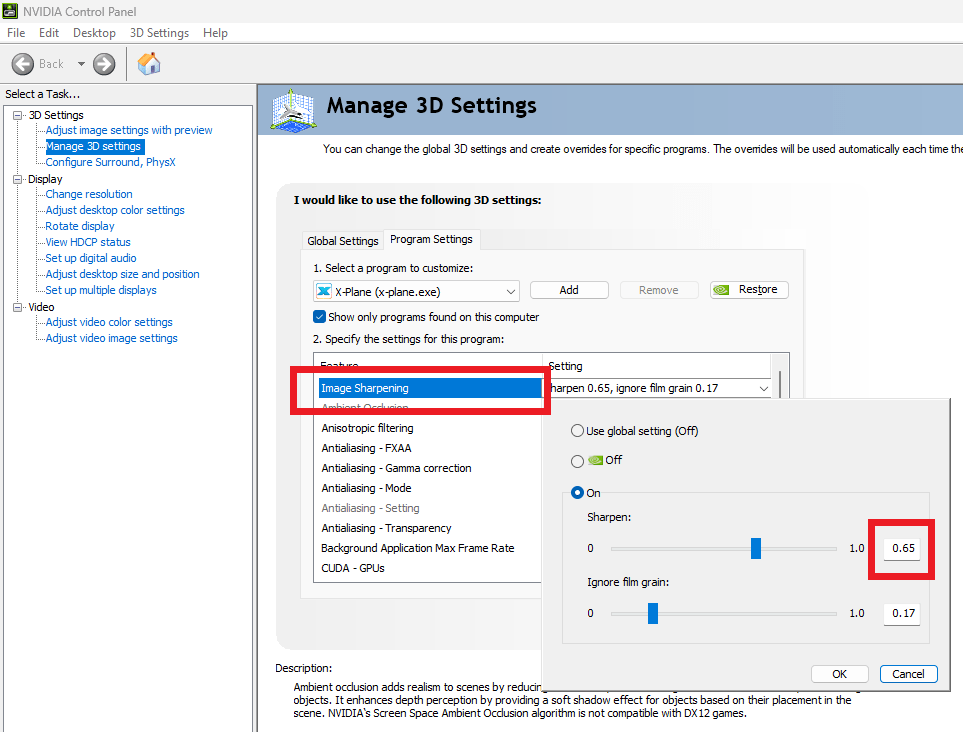This screenshot has width=963, height=732.
Task: Select Antialiasing - FXAA feature row
Action: [429, 448]
